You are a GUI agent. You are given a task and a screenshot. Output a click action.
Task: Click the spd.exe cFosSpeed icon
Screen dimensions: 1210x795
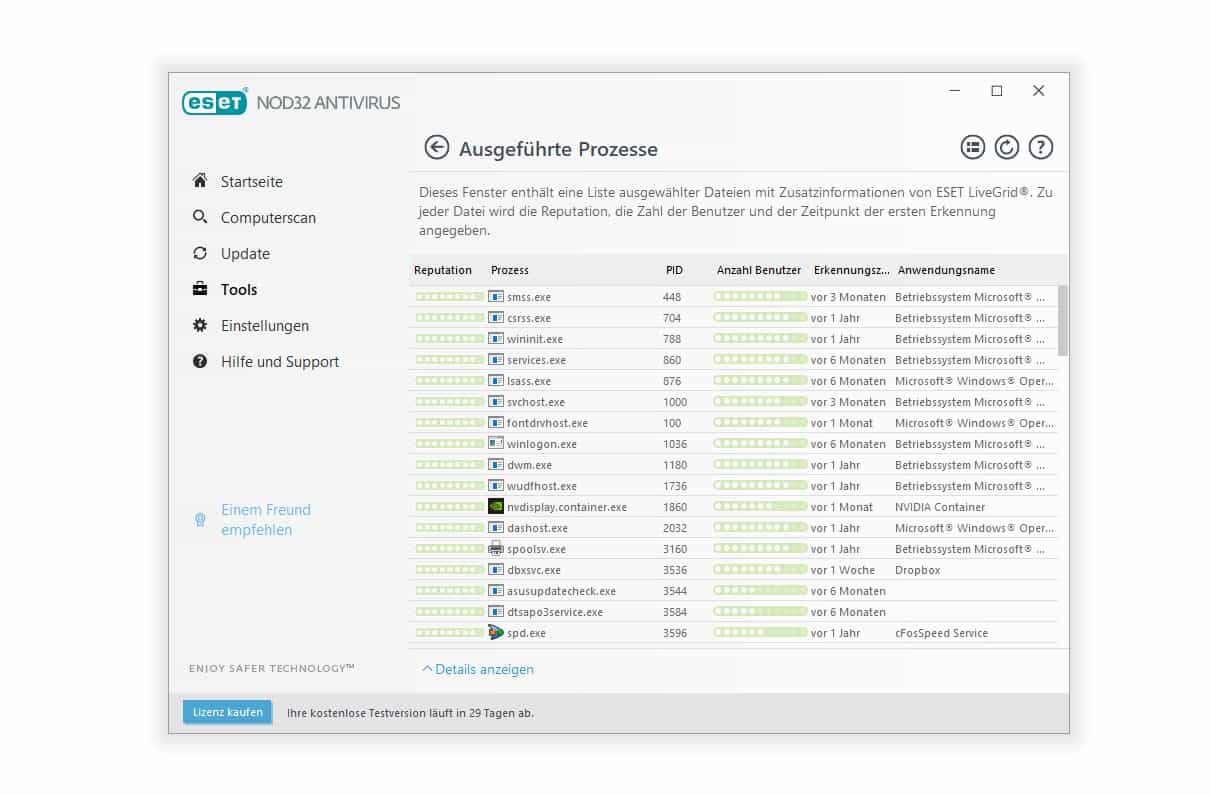(496, 633)
